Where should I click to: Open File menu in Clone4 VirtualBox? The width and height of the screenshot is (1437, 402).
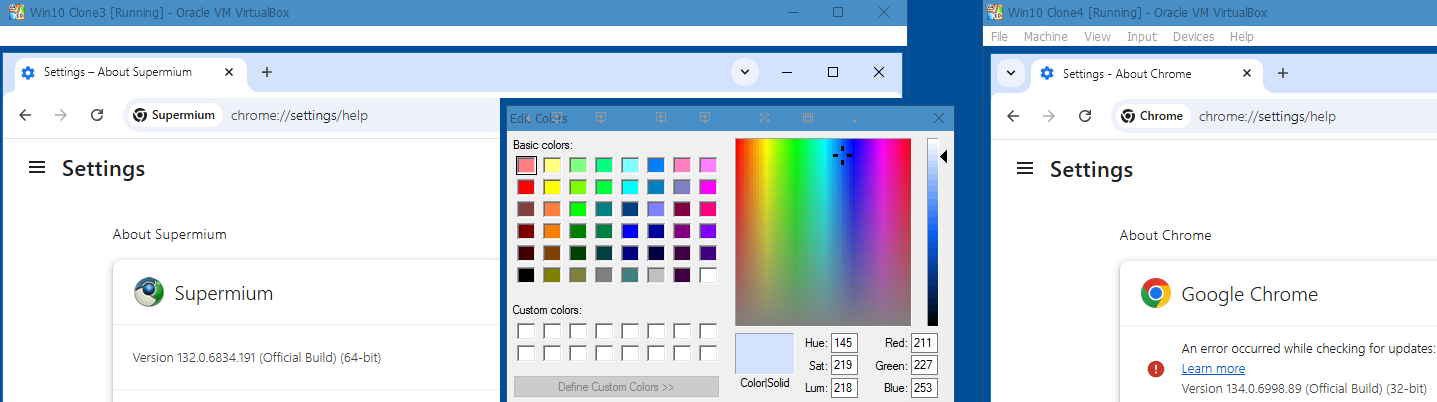click(x=999, y=36)
